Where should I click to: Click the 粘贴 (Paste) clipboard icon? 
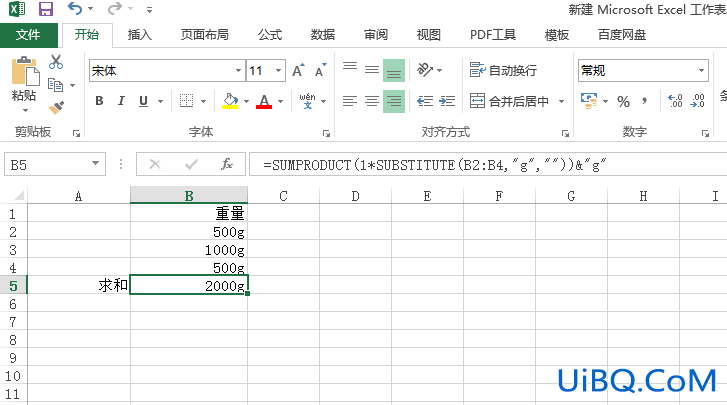pos(25,70)
